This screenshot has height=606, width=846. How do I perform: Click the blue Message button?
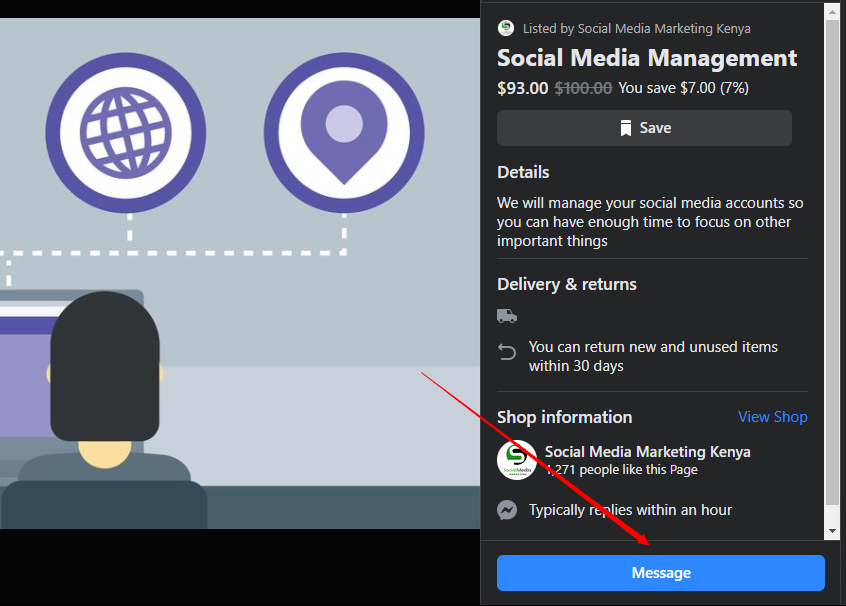tap(660, 573)
